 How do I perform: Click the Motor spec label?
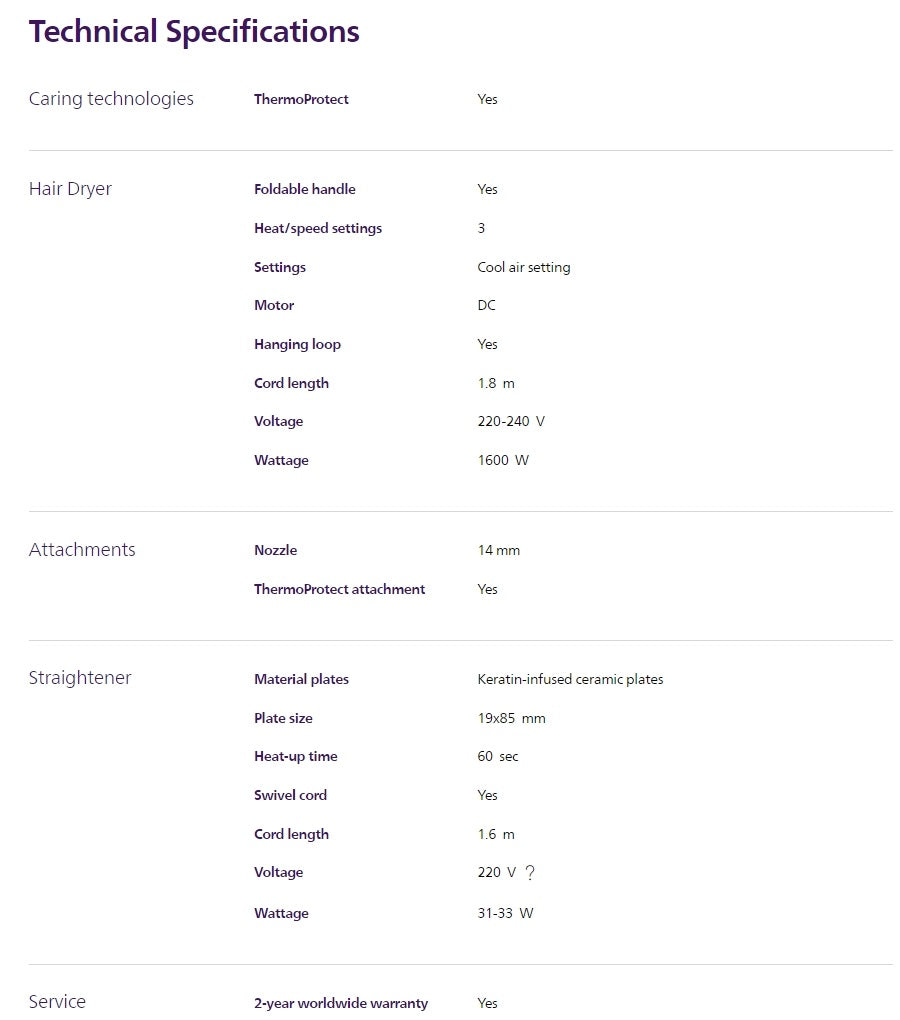point(274,305)
